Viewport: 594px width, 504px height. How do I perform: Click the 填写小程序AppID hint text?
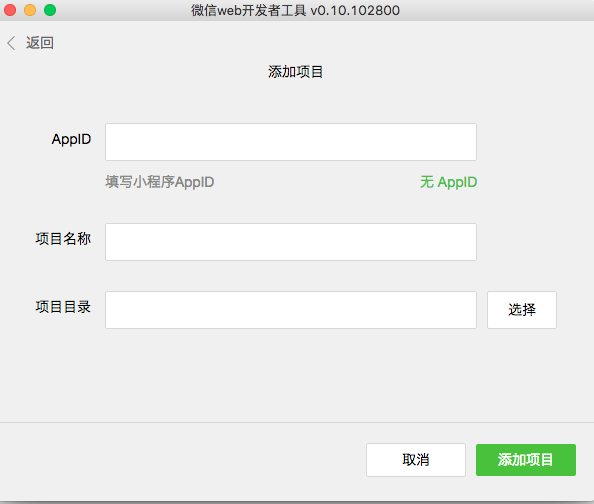pyautogui.click(x=159, y=182)
